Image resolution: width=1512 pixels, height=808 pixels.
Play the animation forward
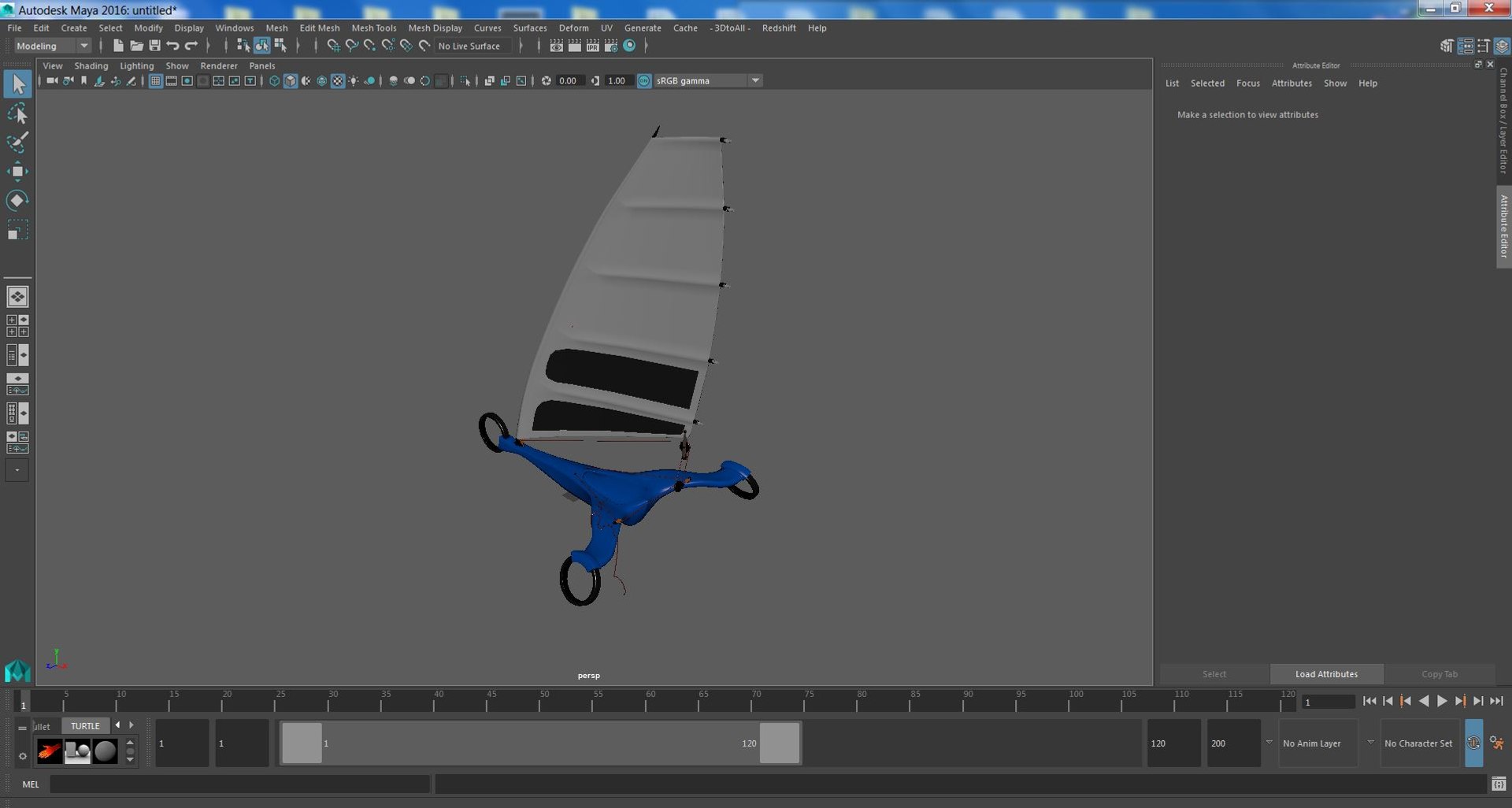[1442, 702]
